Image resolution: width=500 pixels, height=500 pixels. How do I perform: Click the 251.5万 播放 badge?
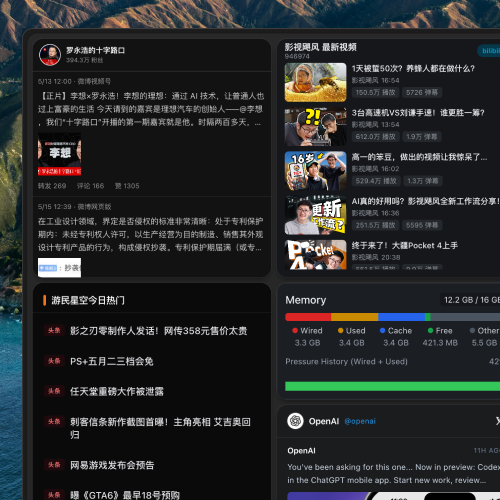[x=375, y=225]
